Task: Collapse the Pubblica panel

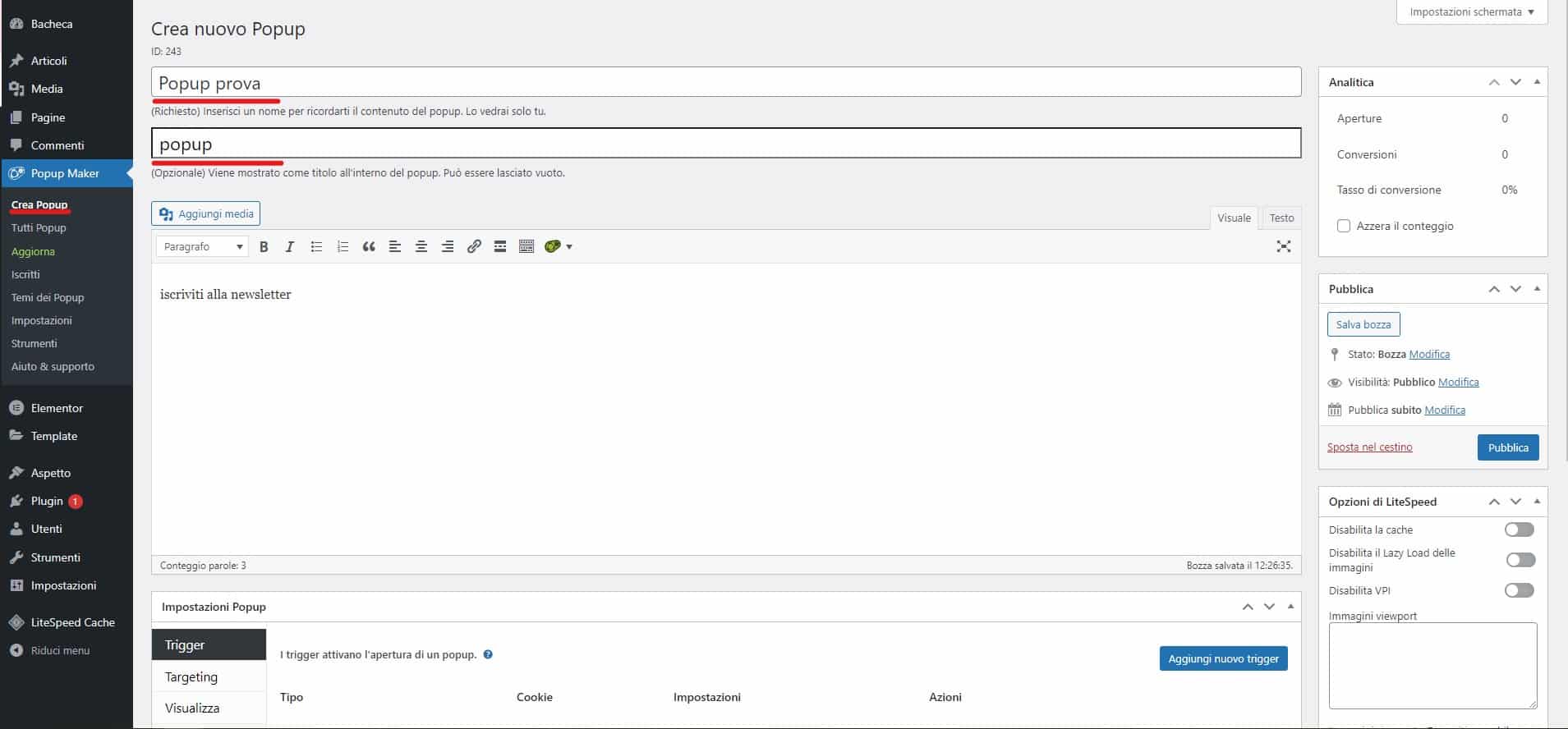Action: (x=1537, y=289)
